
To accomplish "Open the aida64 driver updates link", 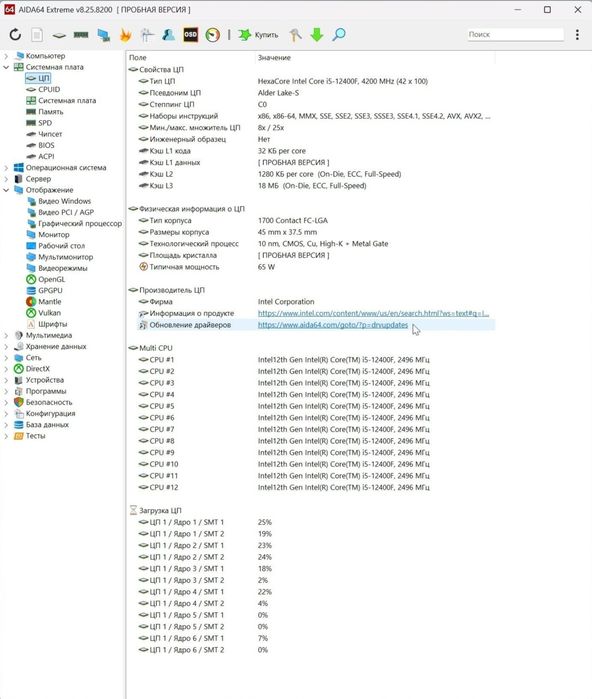I will point(333,325).
